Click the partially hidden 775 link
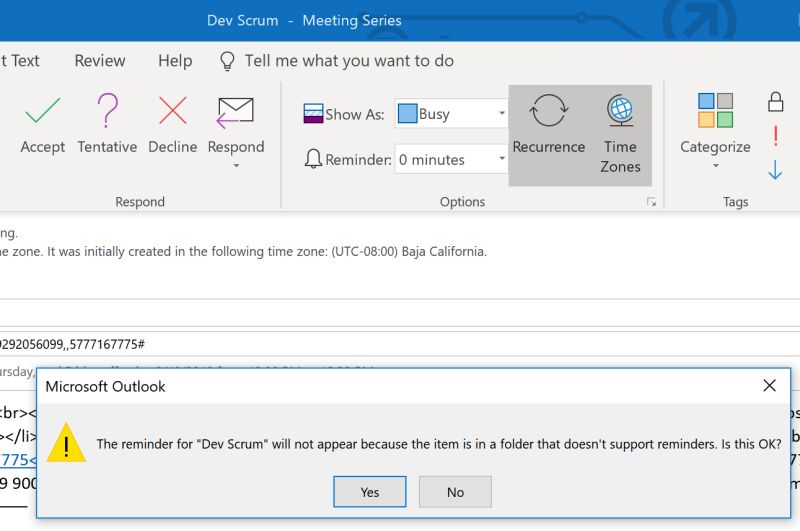Viewport: 800px width, 531px height. point(18,460)
